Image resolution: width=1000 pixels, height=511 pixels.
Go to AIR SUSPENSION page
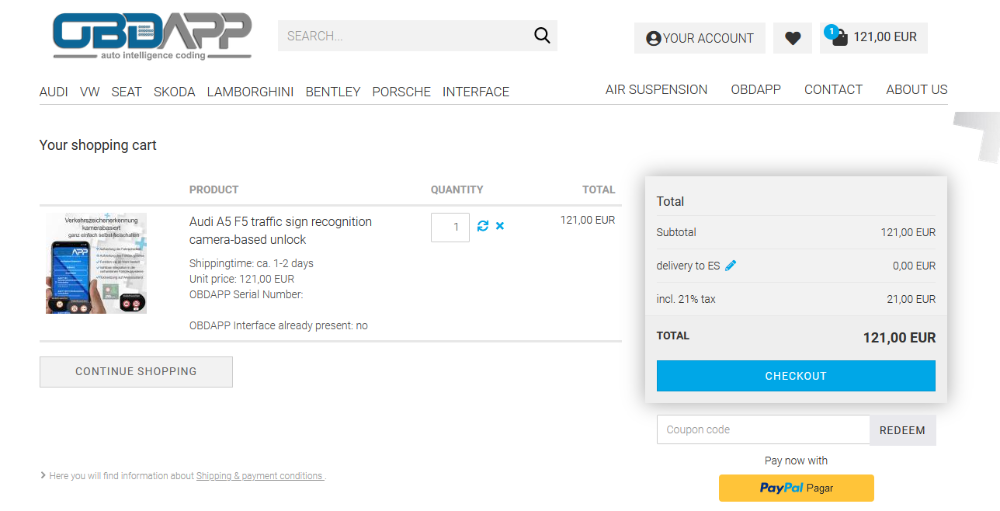pyautogui.click(x=656, y=90)
